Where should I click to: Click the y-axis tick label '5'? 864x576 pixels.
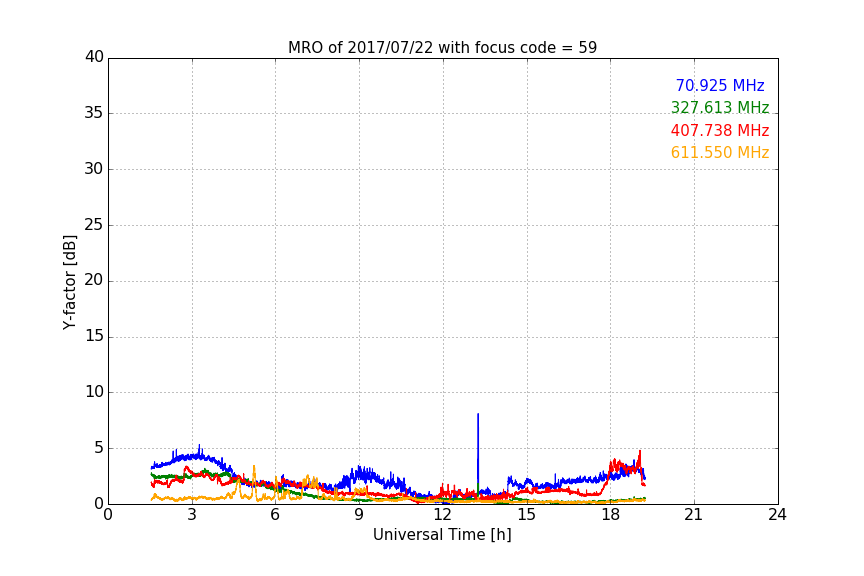(x=99, y=448)
